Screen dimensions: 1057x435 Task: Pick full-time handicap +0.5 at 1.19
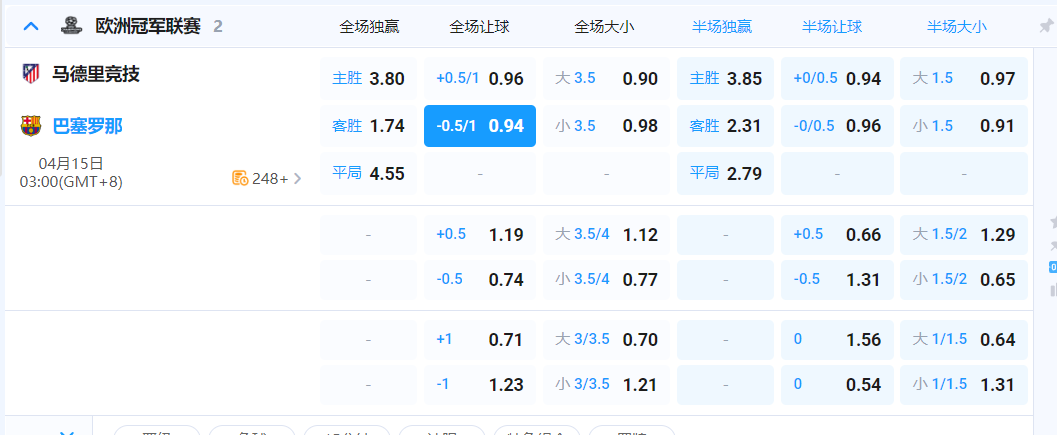(480, 235)
